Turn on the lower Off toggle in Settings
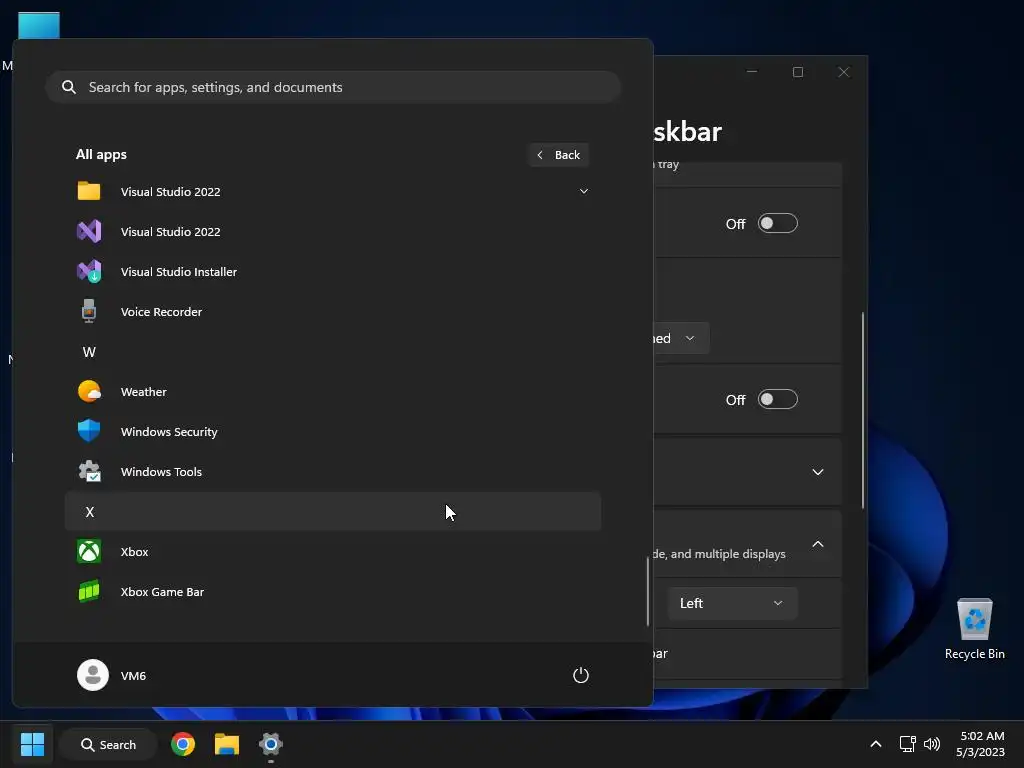Image resolution: width=1024 pixels, height=768 pixels. coord(777,399)
